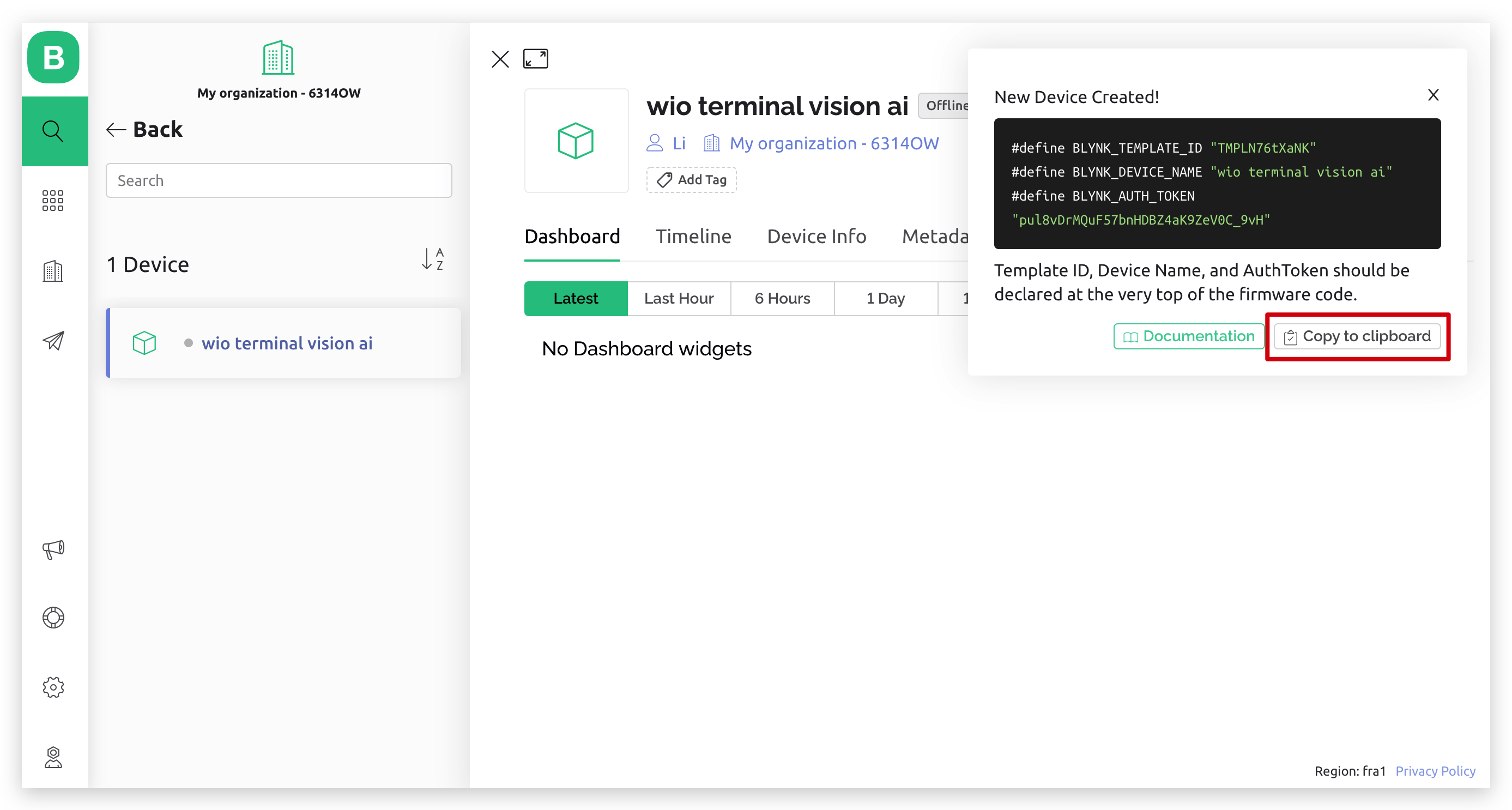Click the 1 Device count label
The height and width of the screenshot is (810, 1512).
click(147, 265)
